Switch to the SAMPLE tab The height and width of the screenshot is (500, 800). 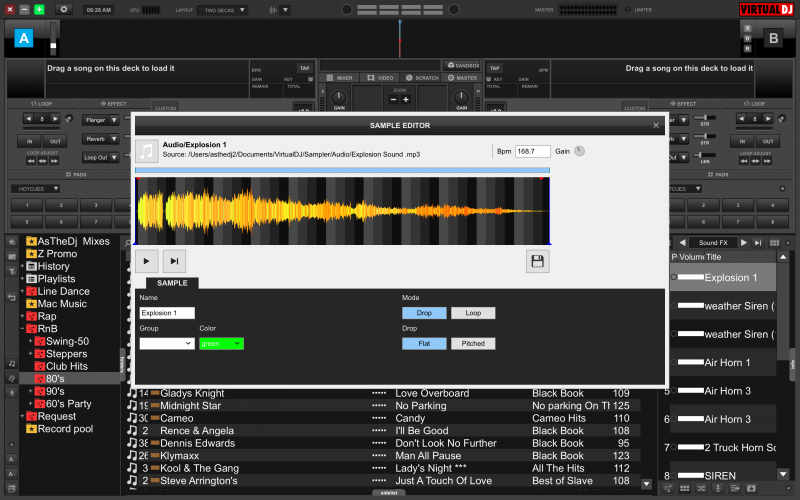click(172, 283)
